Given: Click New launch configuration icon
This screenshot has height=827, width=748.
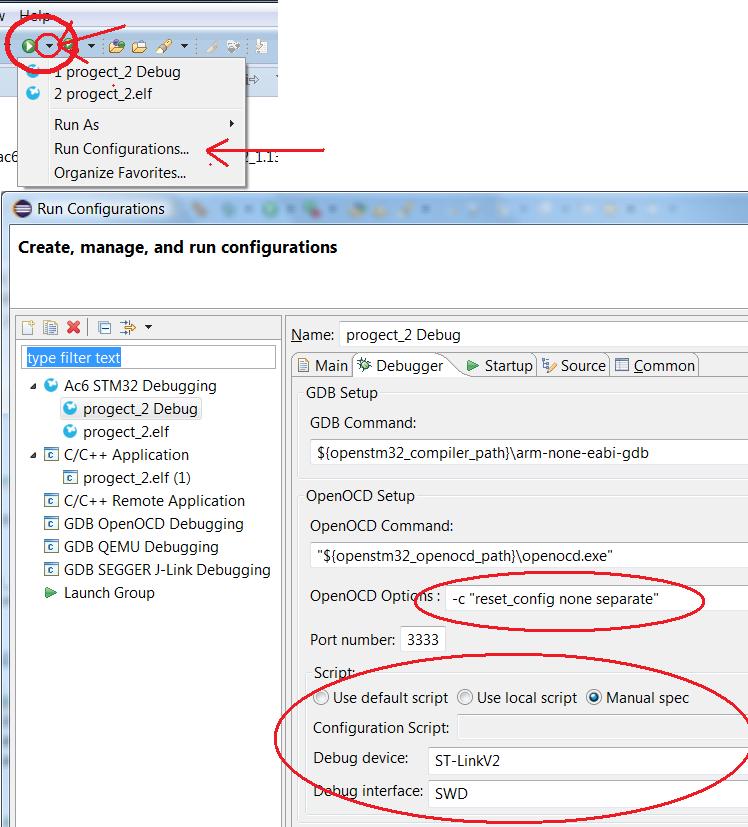Looking at the screenshot, I should (x=29, y=327).
